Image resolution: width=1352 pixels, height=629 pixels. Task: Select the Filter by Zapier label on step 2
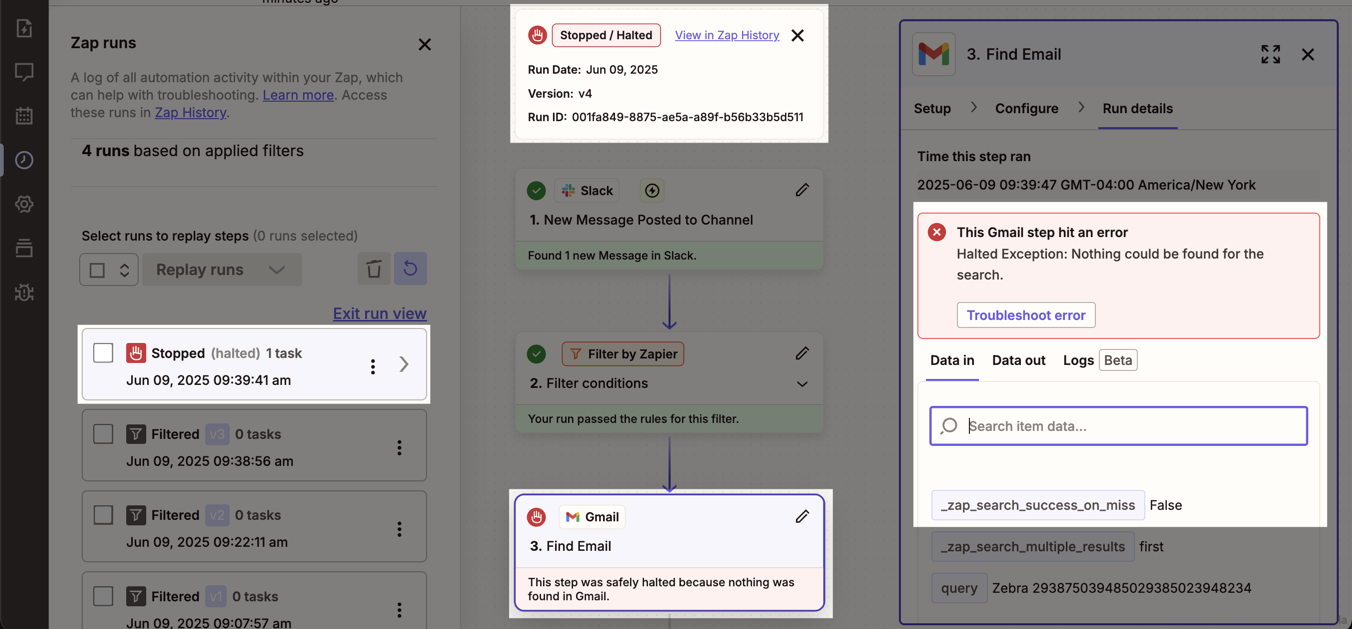click(623, 353)
